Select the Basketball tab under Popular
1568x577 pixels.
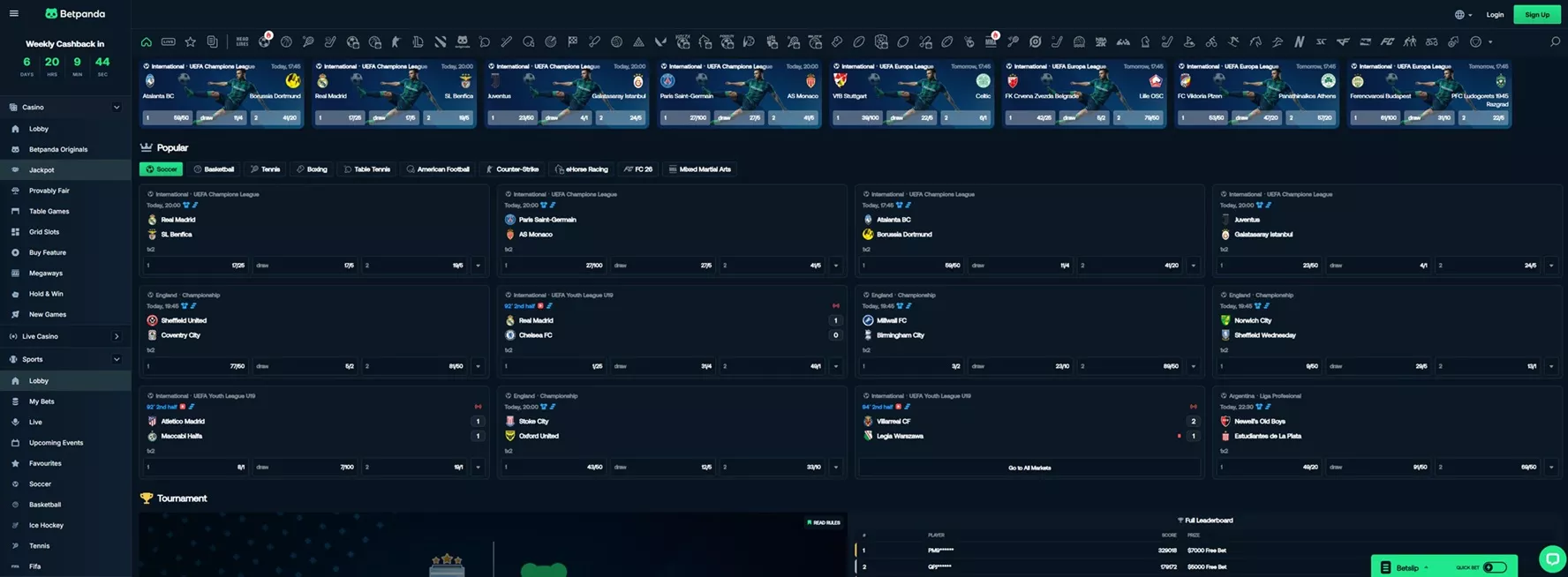214,169
